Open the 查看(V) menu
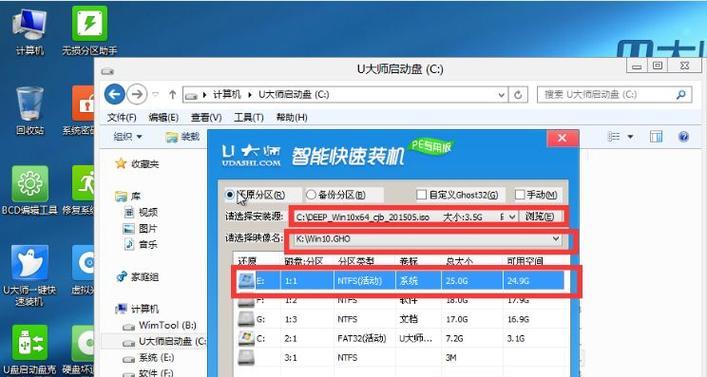The width and height of the screenshot is (707, 377). 206,118
